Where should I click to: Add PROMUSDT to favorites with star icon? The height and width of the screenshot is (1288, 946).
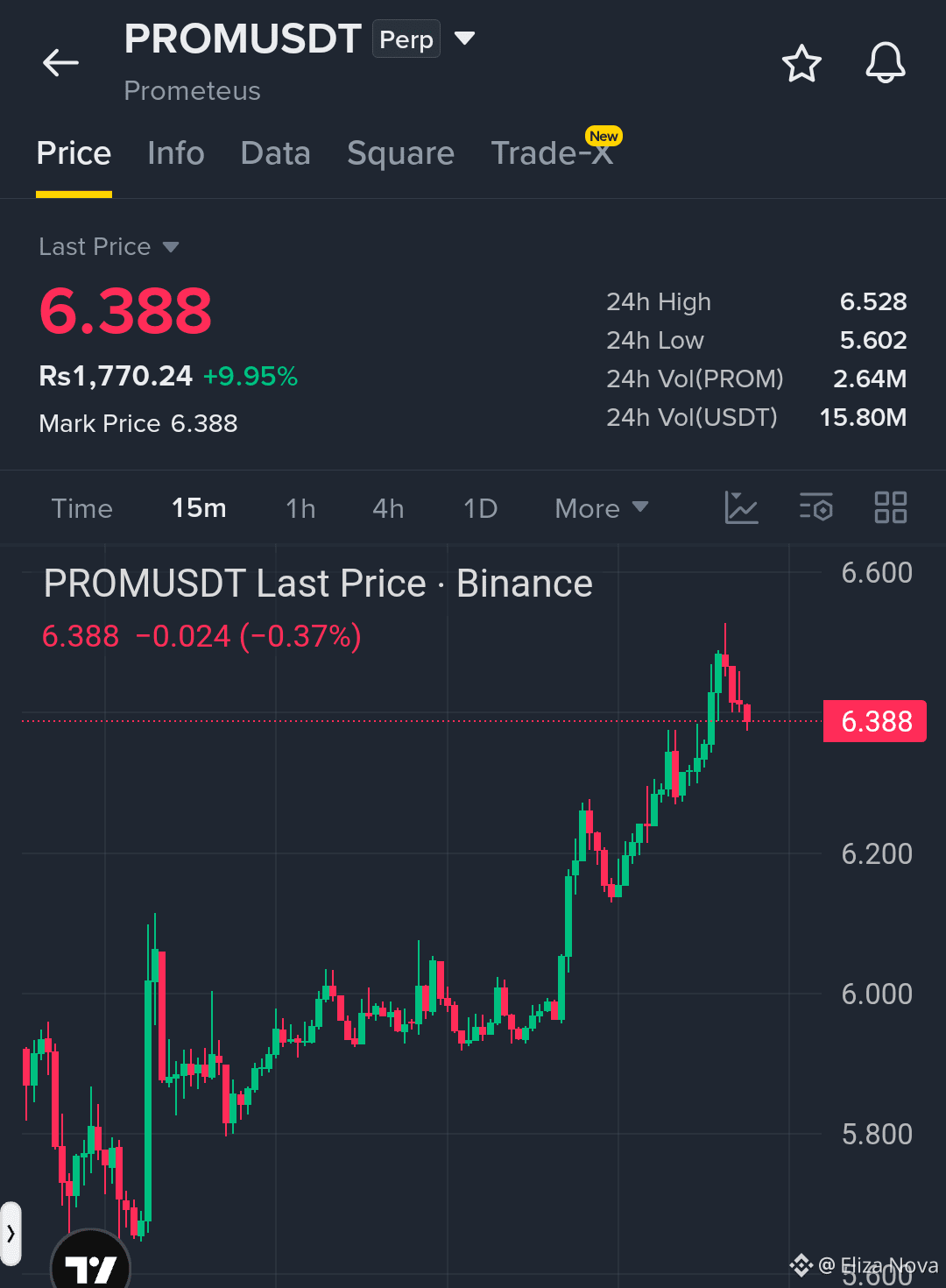pos(801,64)
